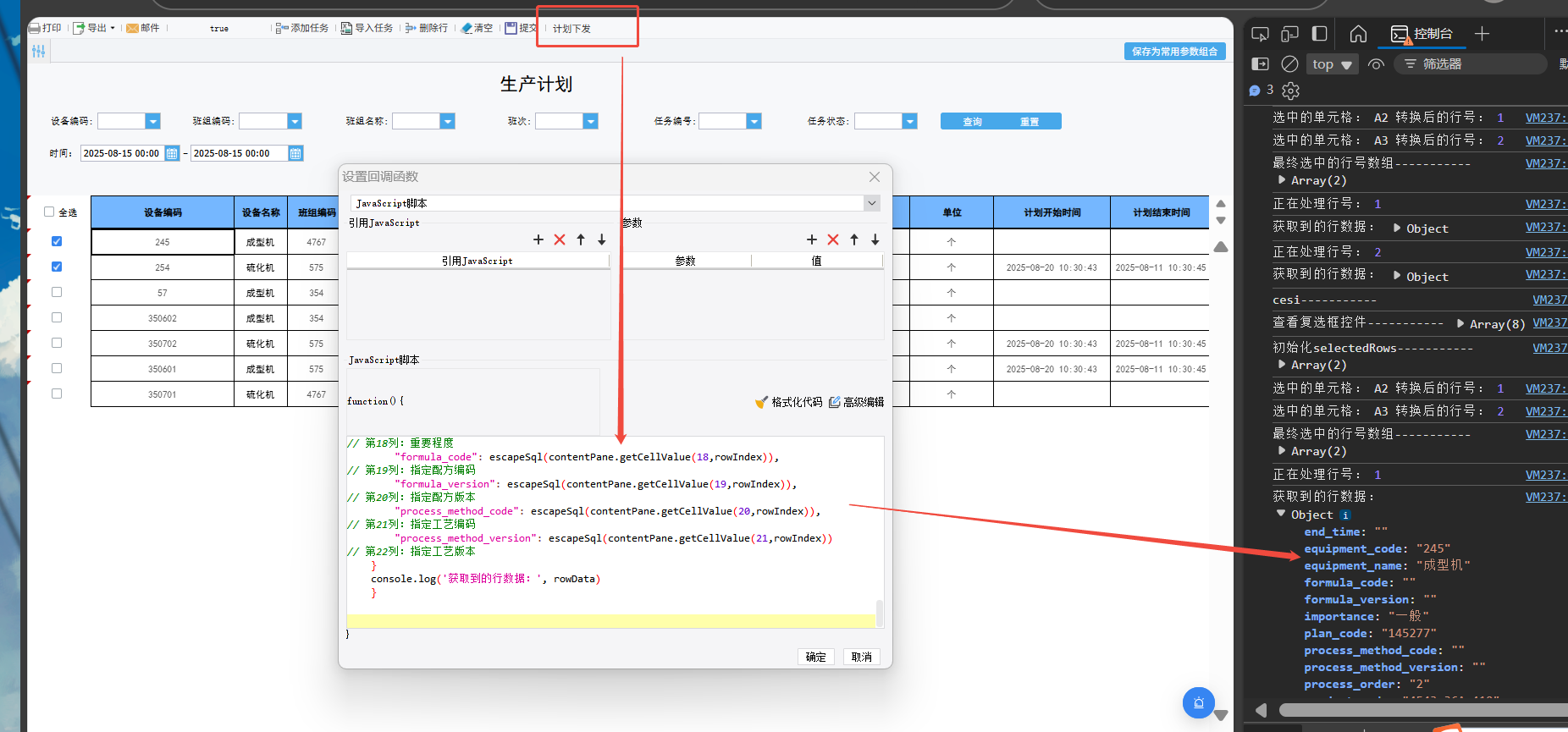Click 格式化代码 broom icon
The image size is (1568, 732).
click(761, 402)
